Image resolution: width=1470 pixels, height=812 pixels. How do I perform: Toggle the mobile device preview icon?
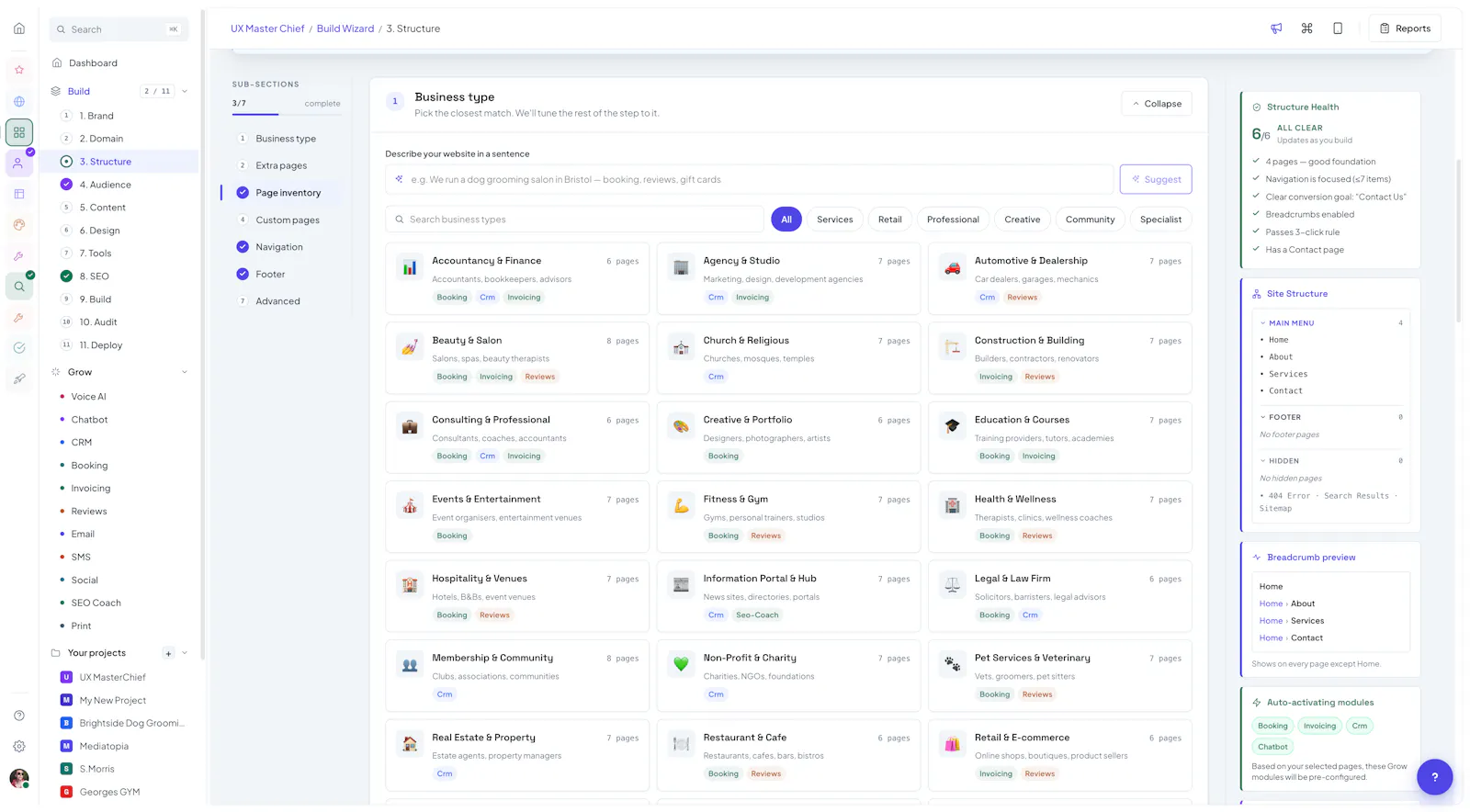coord(1338,28)
